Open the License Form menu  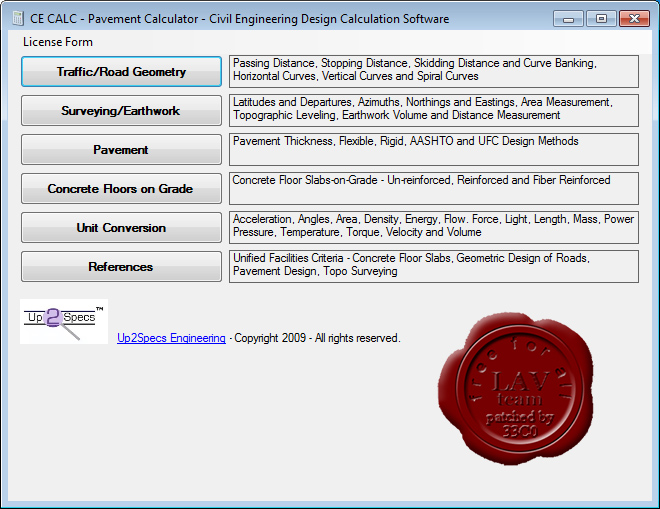[x=58, y=42]
